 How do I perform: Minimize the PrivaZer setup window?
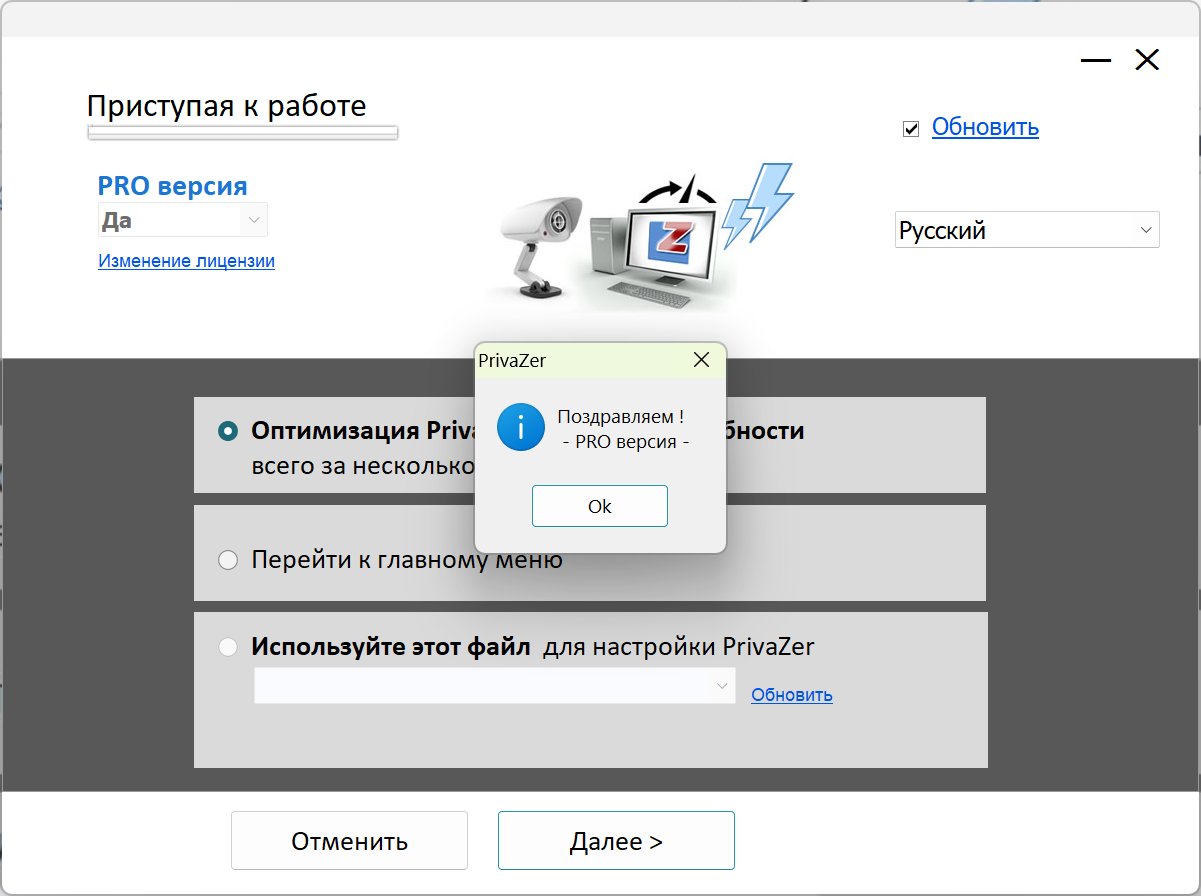1095,61
